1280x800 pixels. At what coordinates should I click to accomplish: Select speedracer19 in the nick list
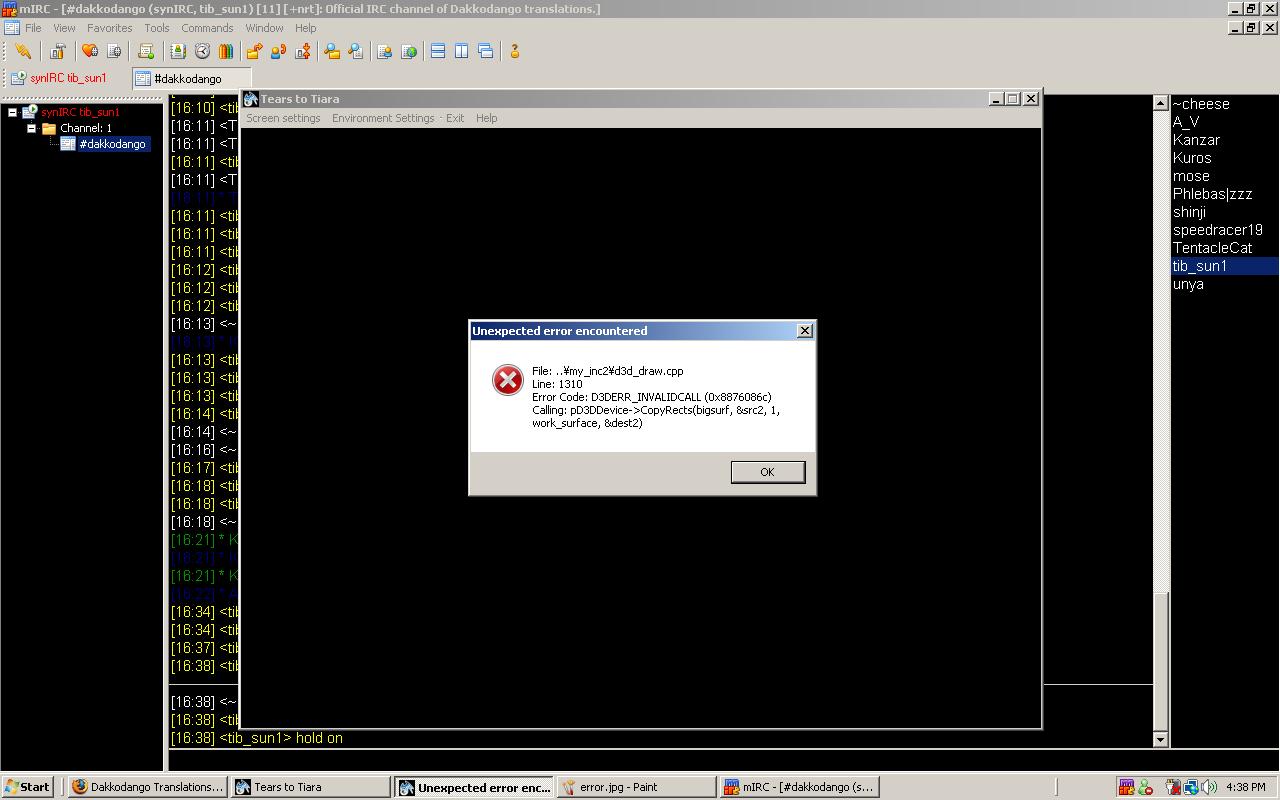(1218, 230)
